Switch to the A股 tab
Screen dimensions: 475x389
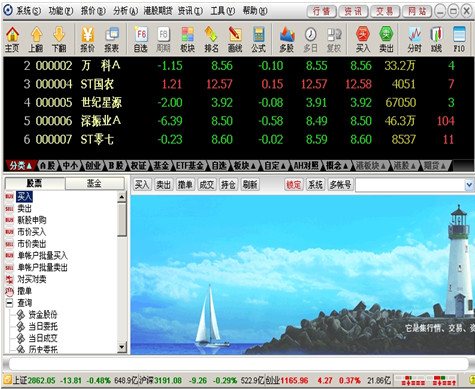pyautogui.click(x=48, y=165)
